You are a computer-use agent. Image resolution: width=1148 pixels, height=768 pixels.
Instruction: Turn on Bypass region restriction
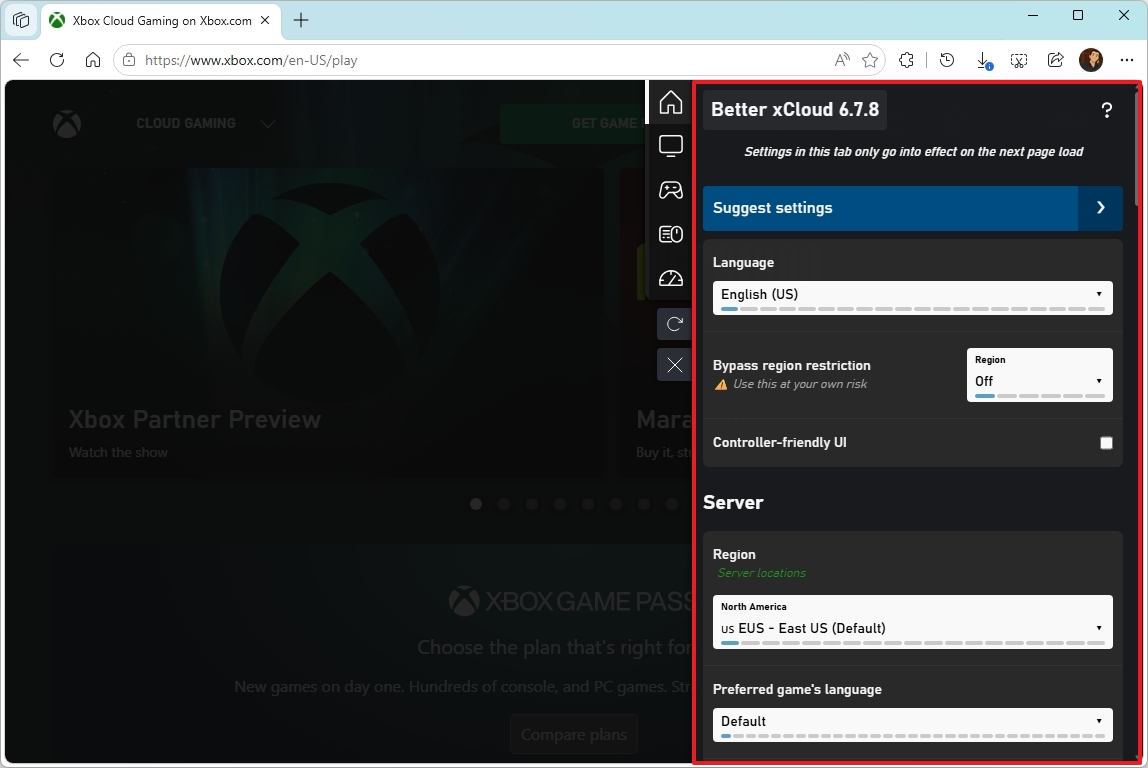(1039, 380)
